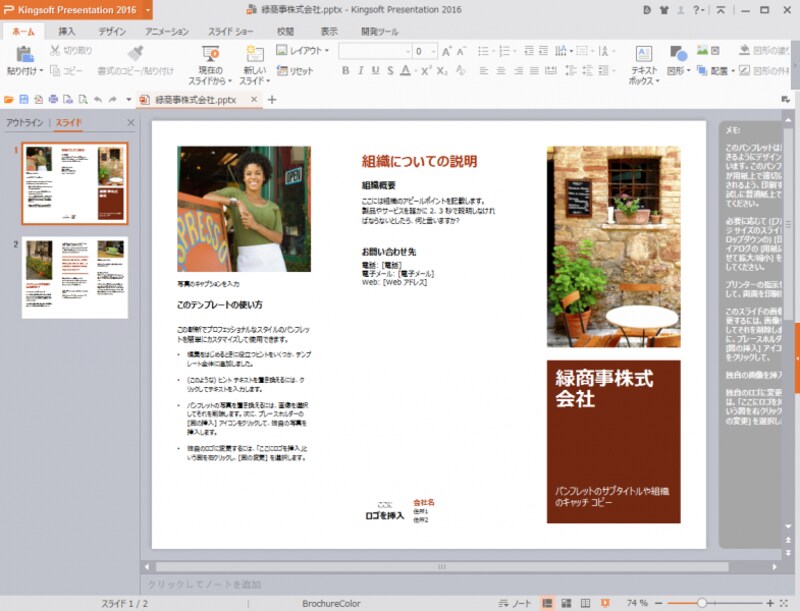Click the Print icon in the quick access bar
800x611 pixels.
52,97
